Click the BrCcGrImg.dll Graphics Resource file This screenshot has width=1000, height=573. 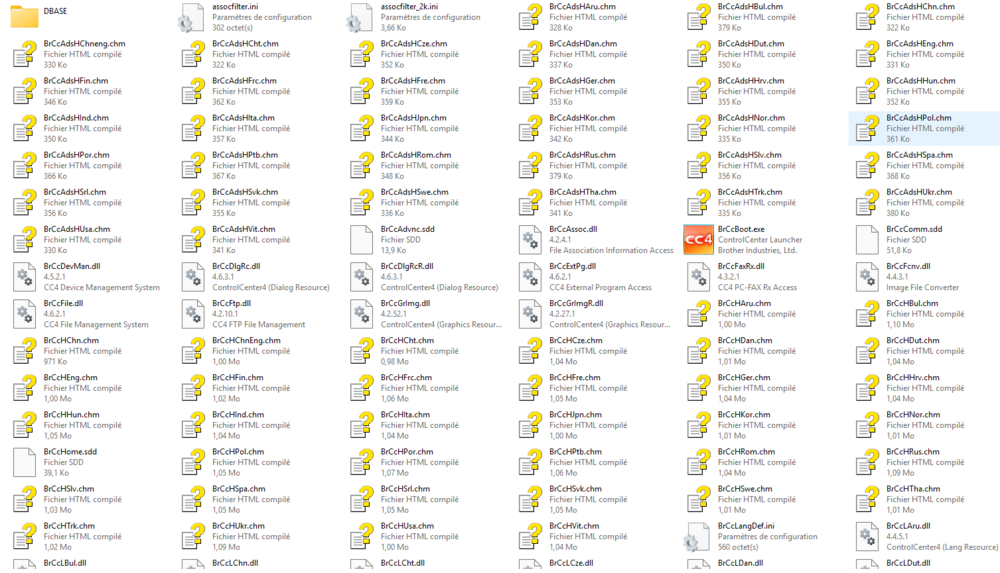click(361, 314)
